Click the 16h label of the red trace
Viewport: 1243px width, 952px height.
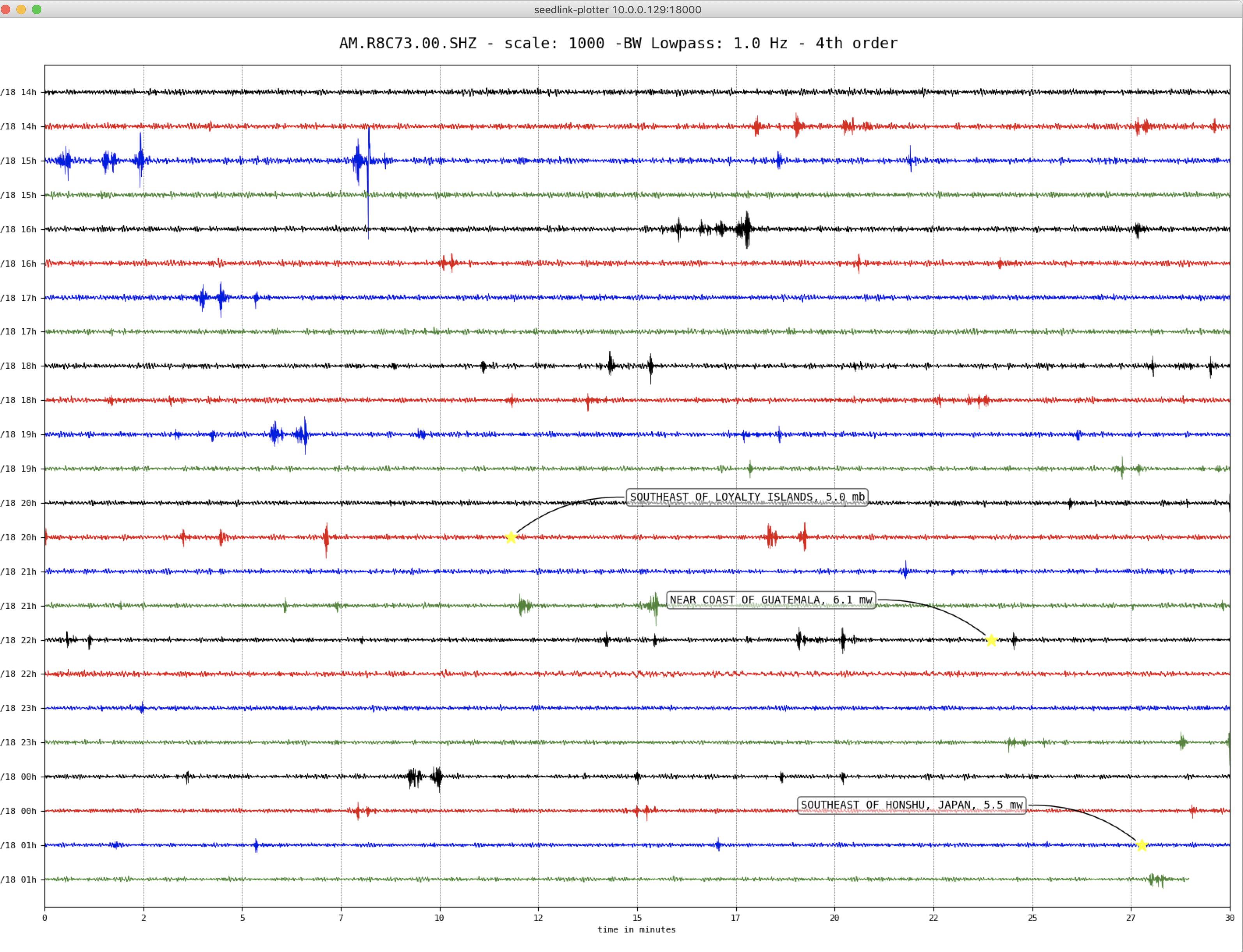pyautogui.click(x=18, y=264)
